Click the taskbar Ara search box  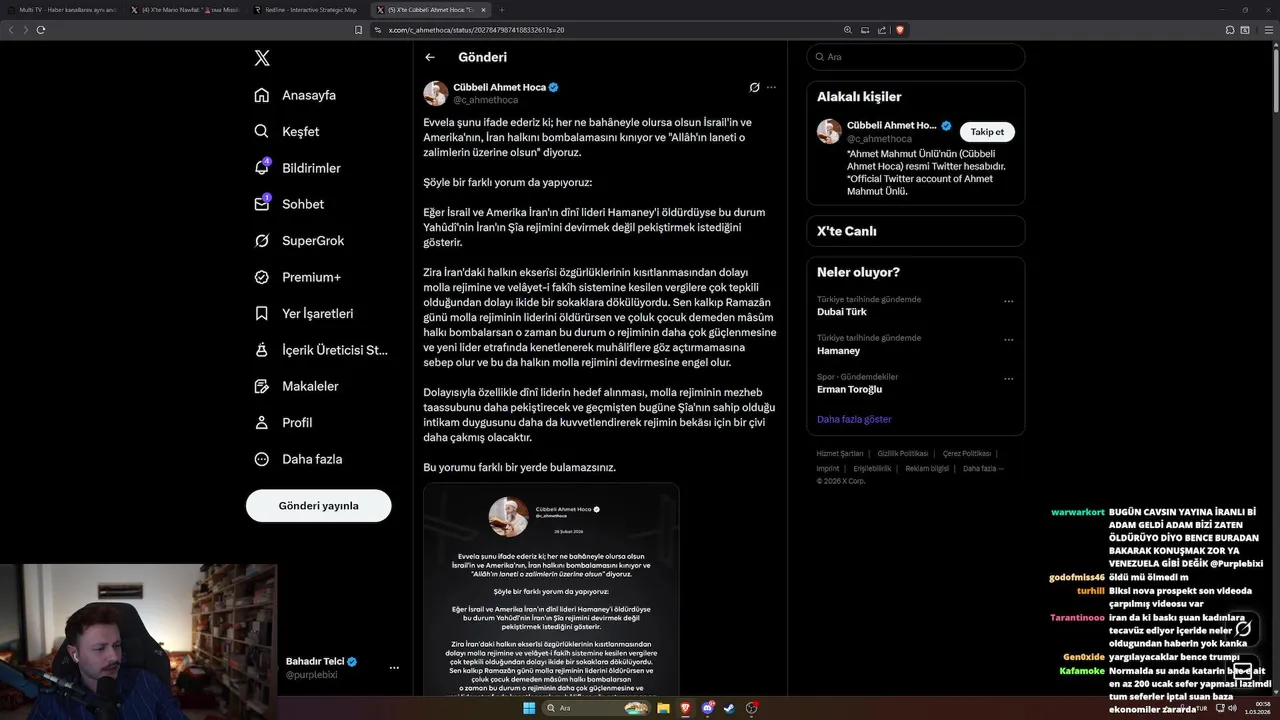[596, 708]
